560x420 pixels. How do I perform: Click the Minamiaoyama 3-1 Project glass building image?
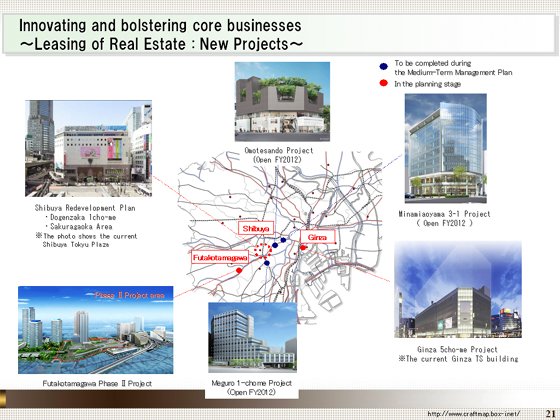(x=445, y=148)
